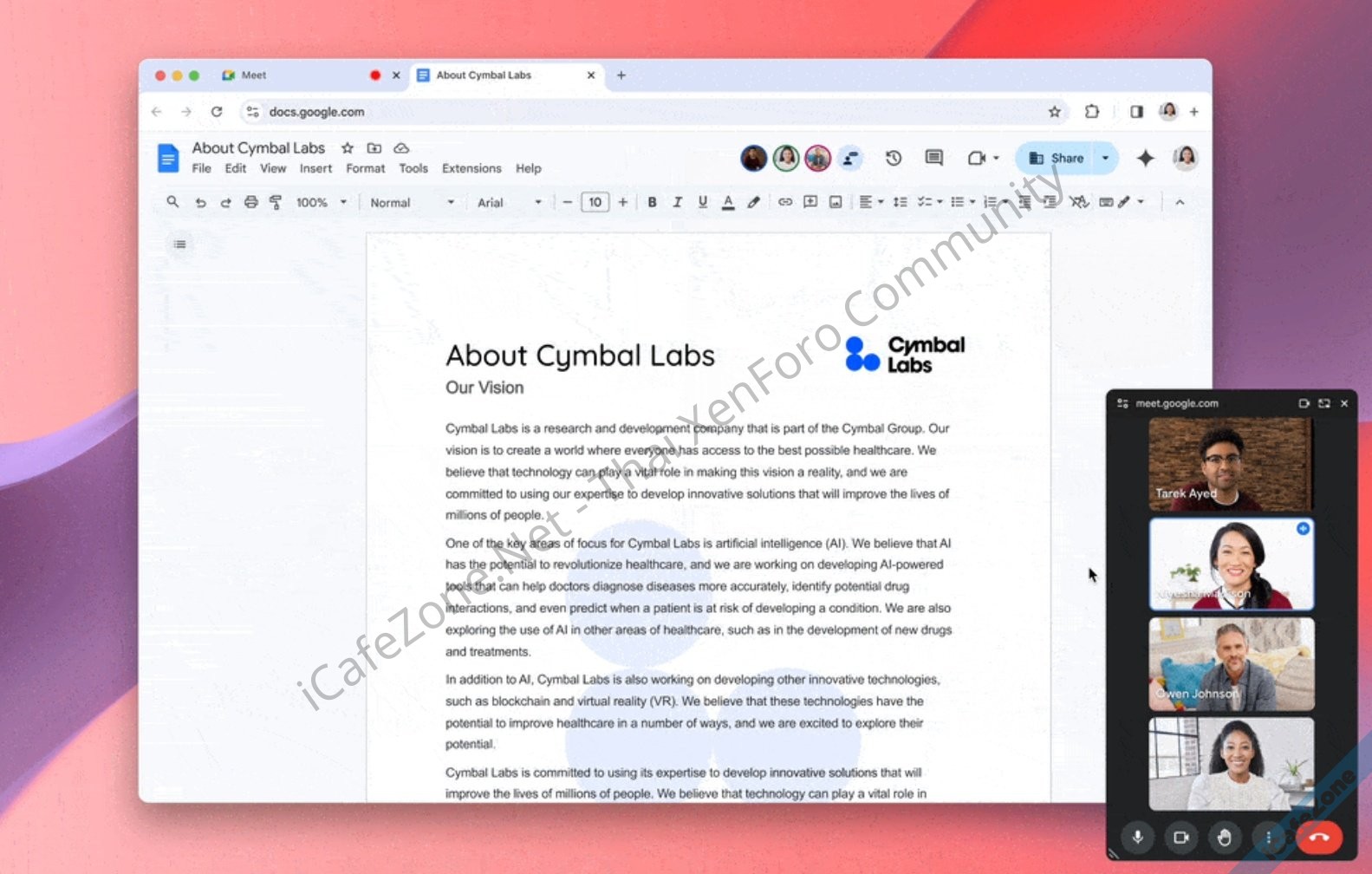End the call with red hang-up button
Image resolution: width=1372 pixels, height=874 pixels.
point(1318,837)
